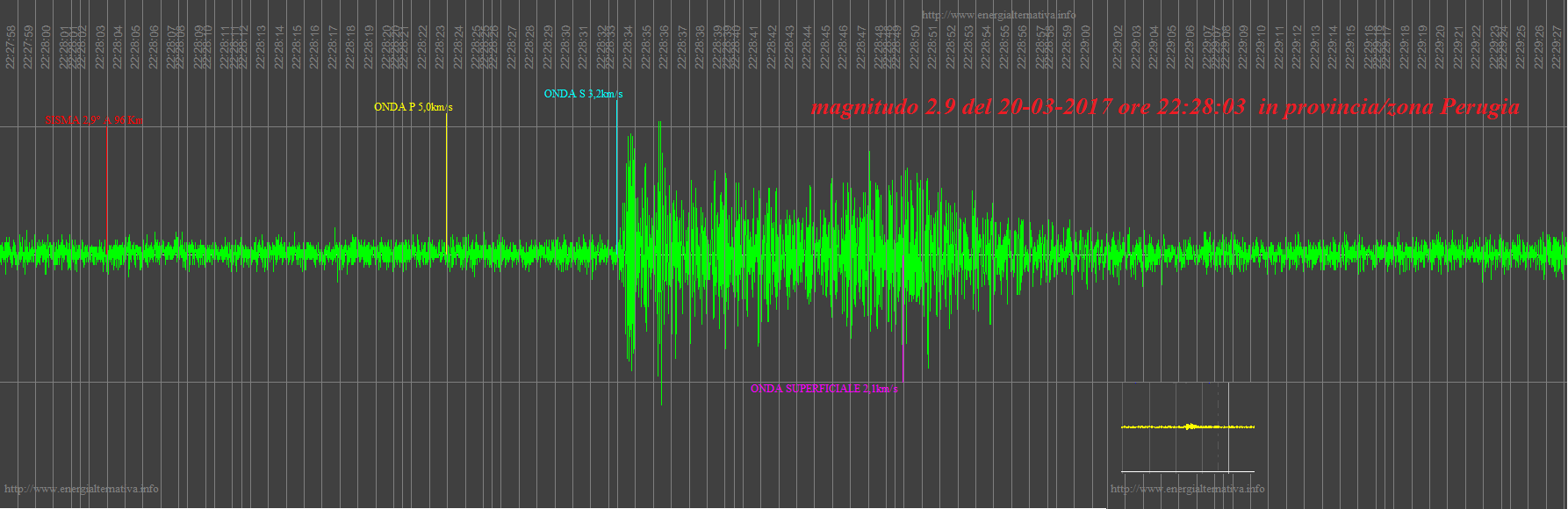Open the bottom-right energialternativa.info link
This screenshot has width=1568, height=509.
click(x=1187, y=489)
